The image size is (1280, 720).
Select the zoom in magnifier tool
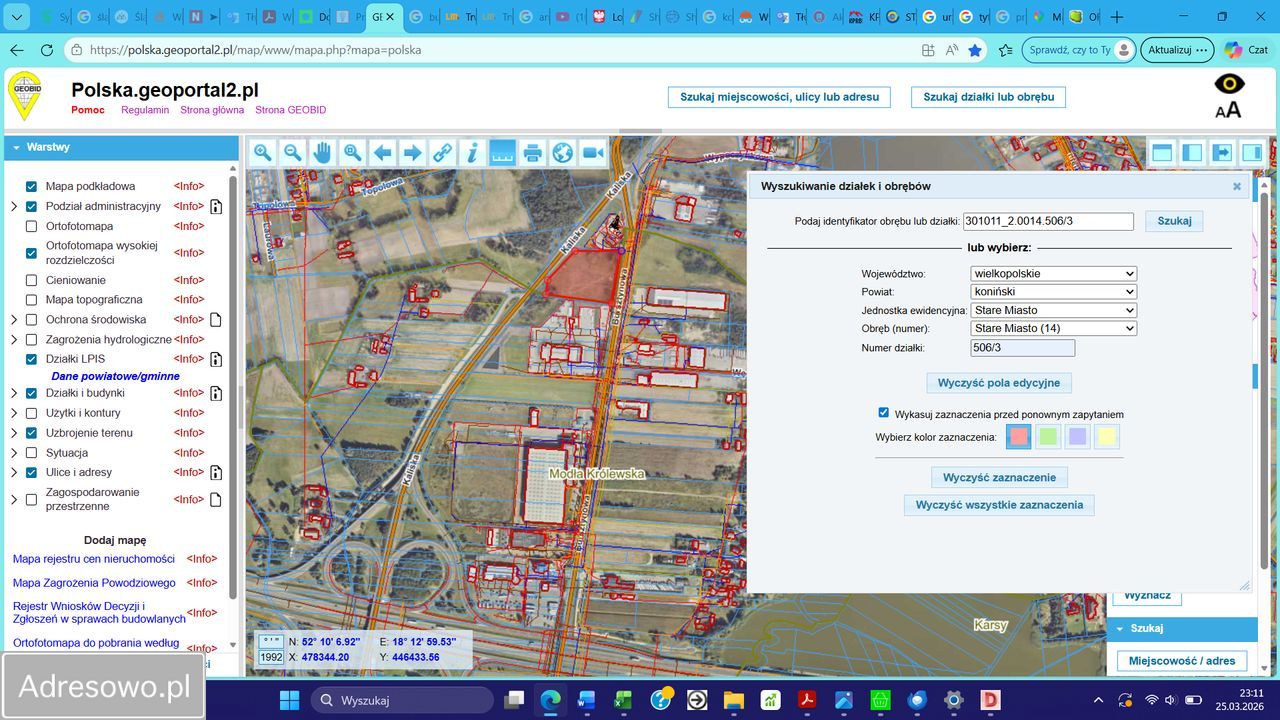pos(262,152)
